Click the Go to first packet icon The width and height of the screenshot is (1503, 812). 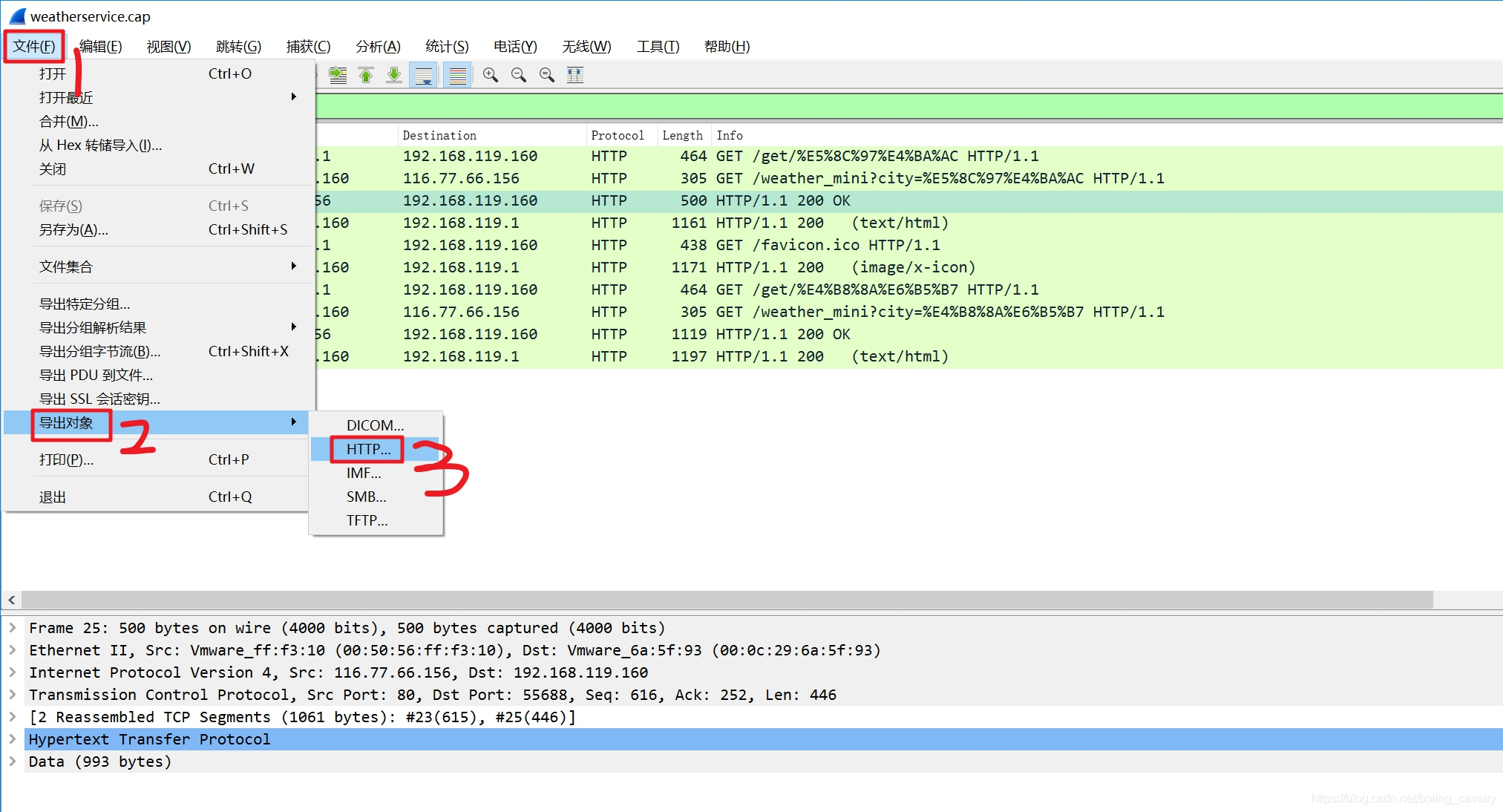click(x=366, y=75)
